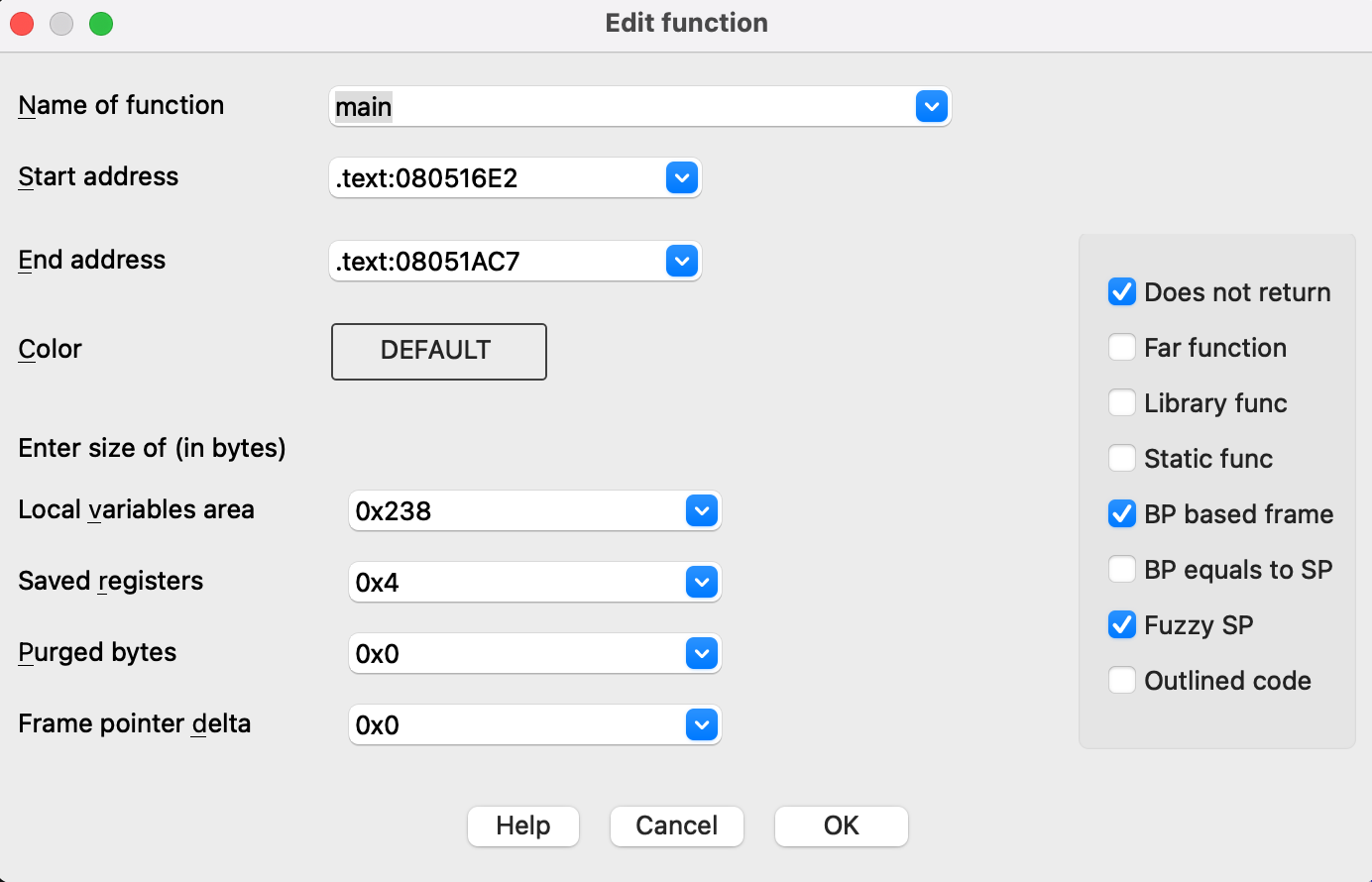Screen dimensions: 1372x882
Task: Click the Cancel button
Action: [676, 826]
